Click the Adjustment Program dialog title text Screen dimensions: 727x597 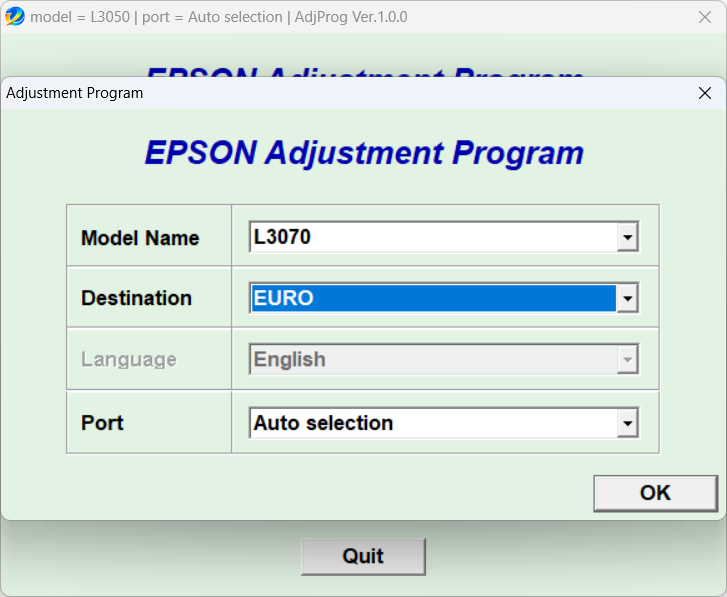[75, 93]
